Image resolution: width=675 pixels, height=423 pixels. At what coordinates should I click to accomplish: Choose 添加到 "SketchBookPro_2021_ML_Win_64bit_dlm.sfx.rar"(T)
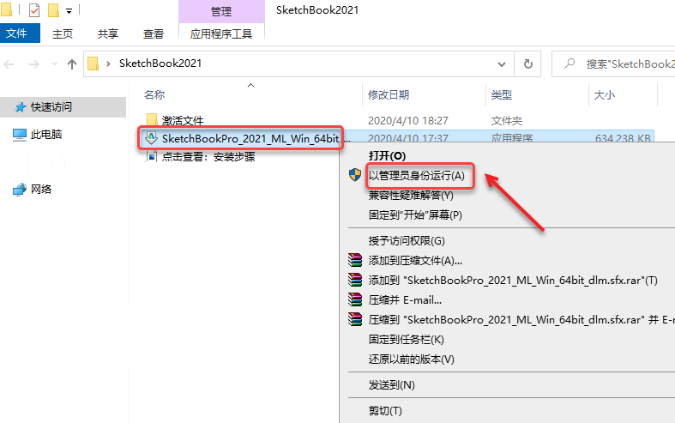(513, 281)
